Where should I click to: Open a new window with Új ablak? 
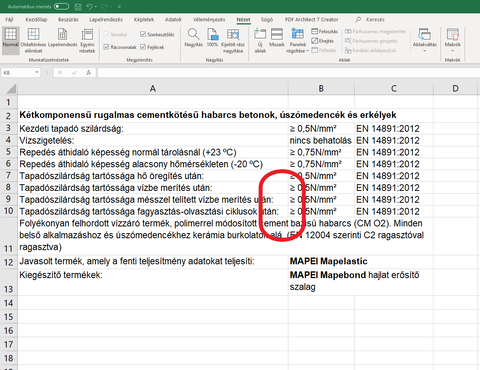point(260,40)
